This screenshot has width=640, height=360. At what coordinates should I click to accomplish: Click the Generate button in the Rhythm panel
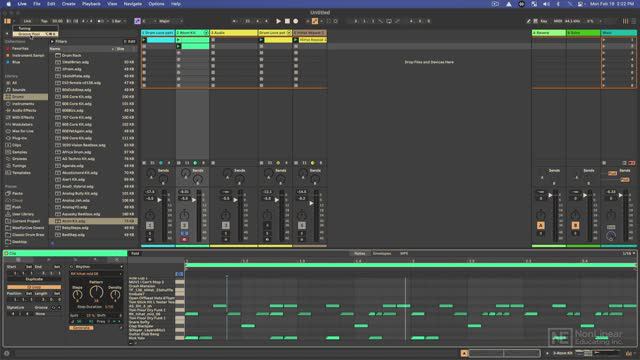(x=81, y=328)
